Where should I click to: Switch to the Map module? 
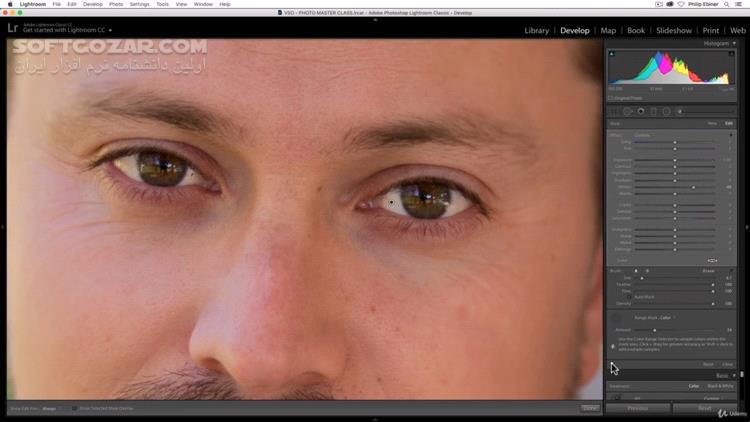click(608, 30)
